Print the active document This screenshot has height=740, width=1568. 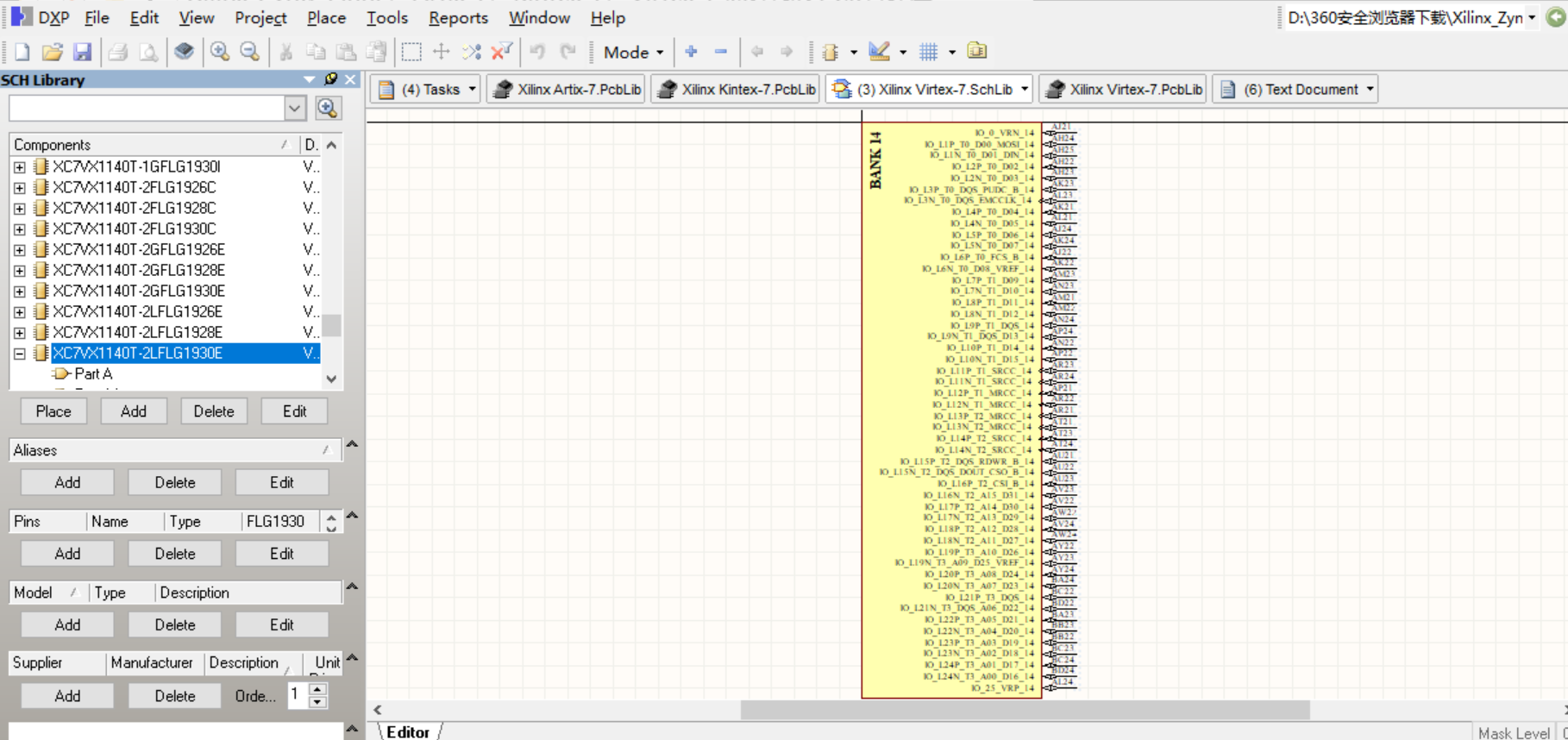point(118,52)
